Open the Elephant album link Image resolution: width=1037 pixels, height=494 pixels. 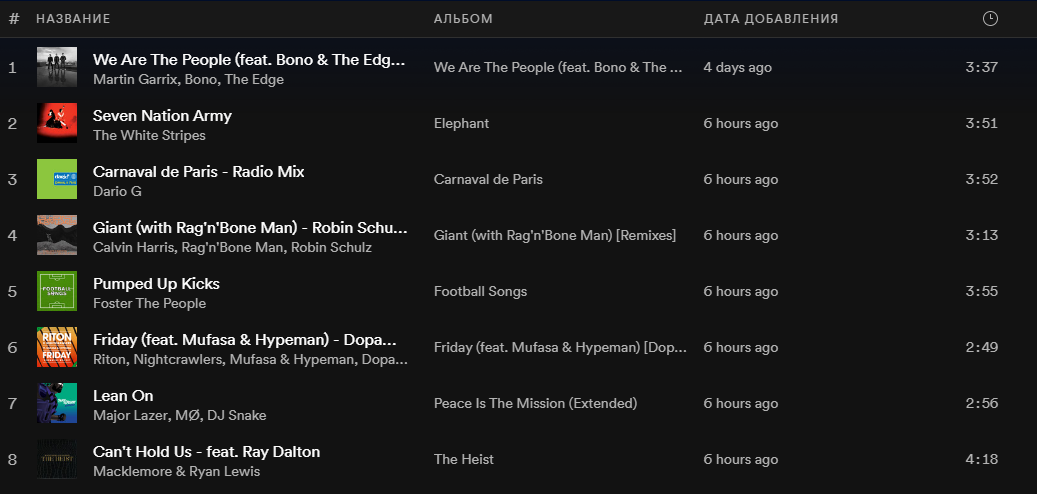coord(462,124)
